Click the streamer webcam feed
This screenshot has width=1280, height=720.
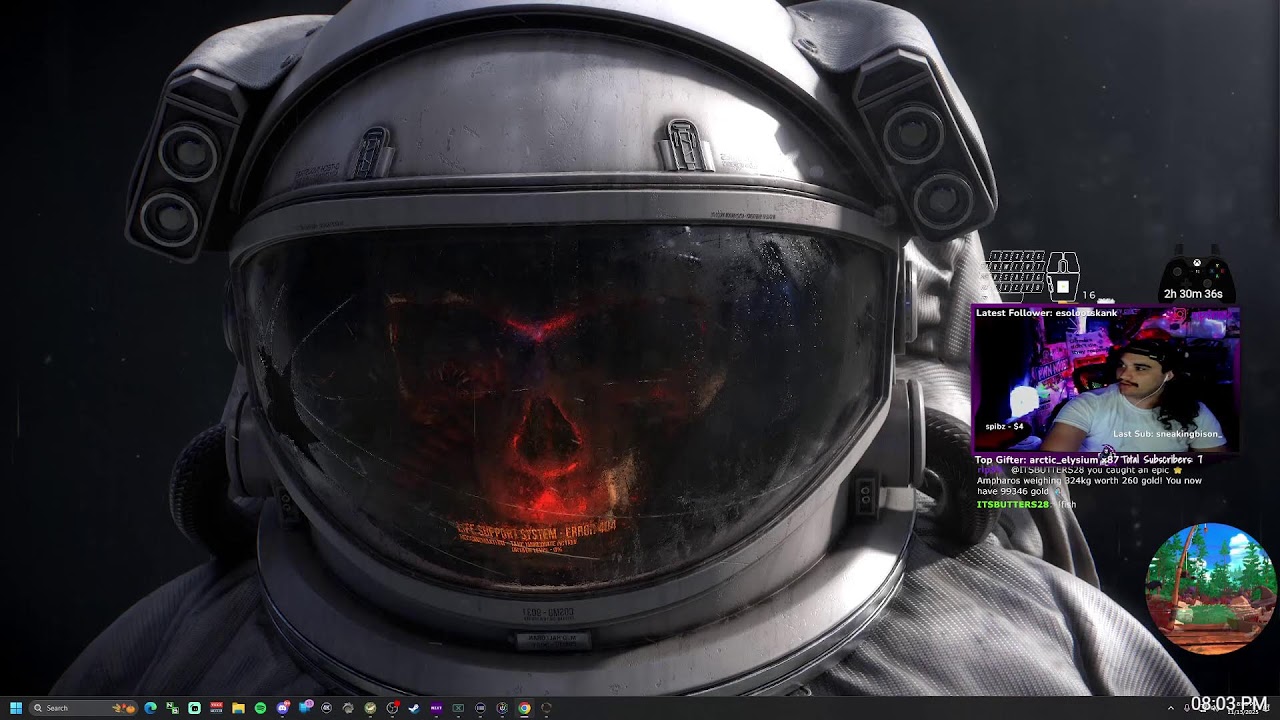(x=1106, y=380)
